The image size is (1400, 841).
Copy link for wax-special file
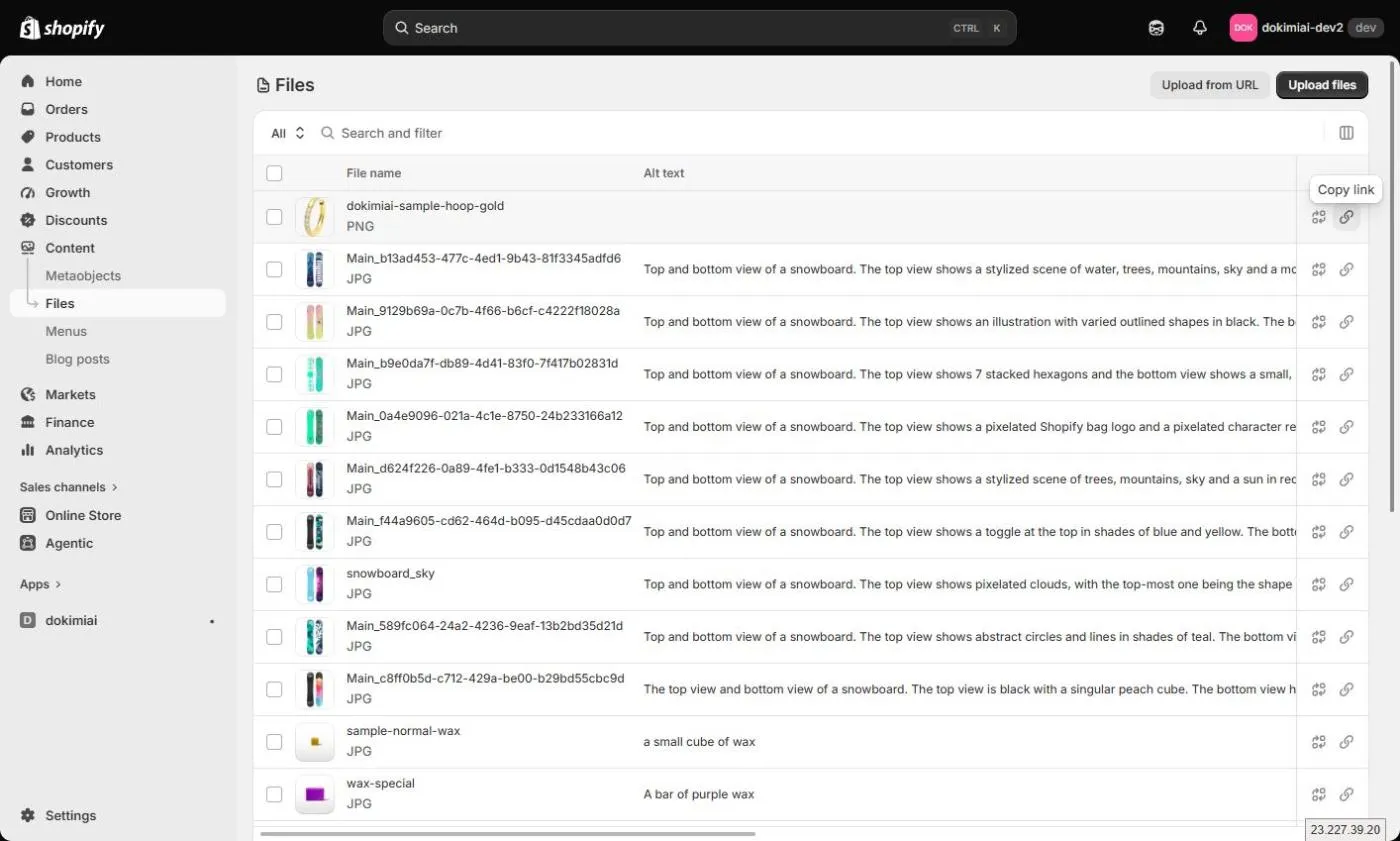pos(1346,794)
